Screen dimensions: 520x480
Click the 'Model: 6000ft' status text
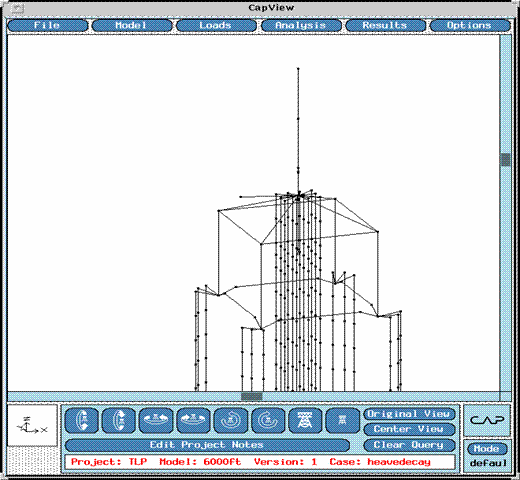[200, 462]
